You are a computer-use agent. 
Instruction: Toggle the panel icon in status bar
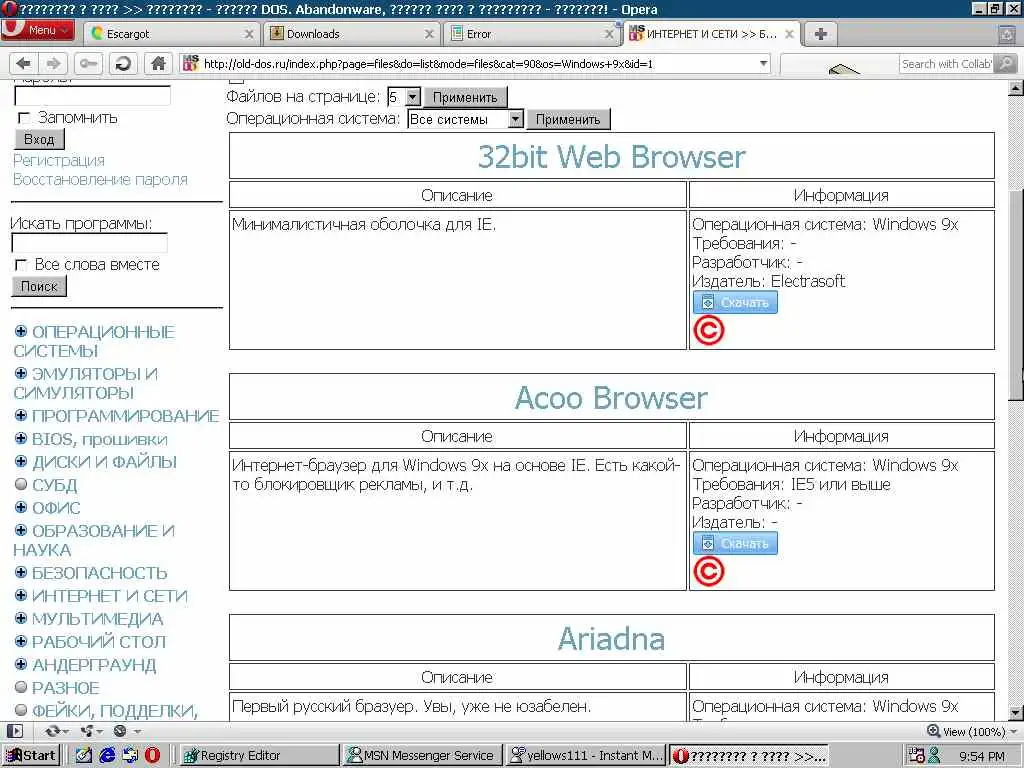tap(15, 731)
